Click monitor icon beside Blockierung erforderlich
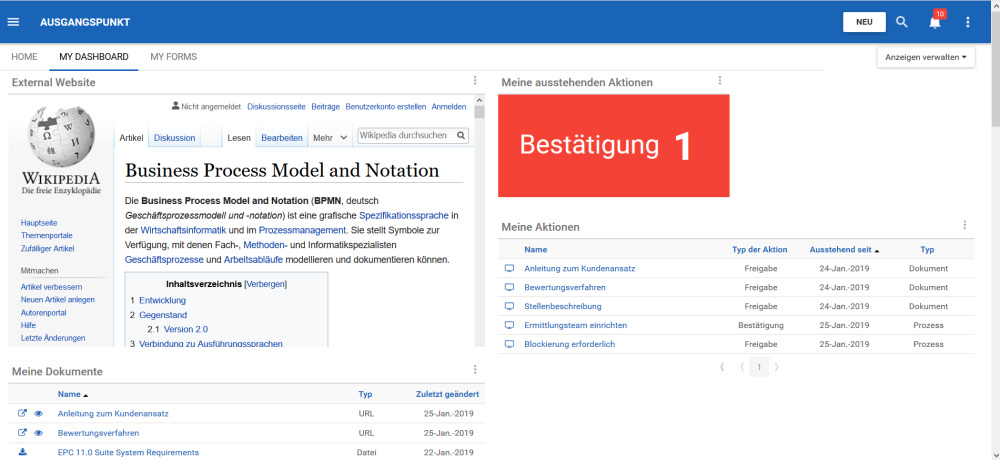This screenshot has height=460, width=1000. click(x=509, y=345)
